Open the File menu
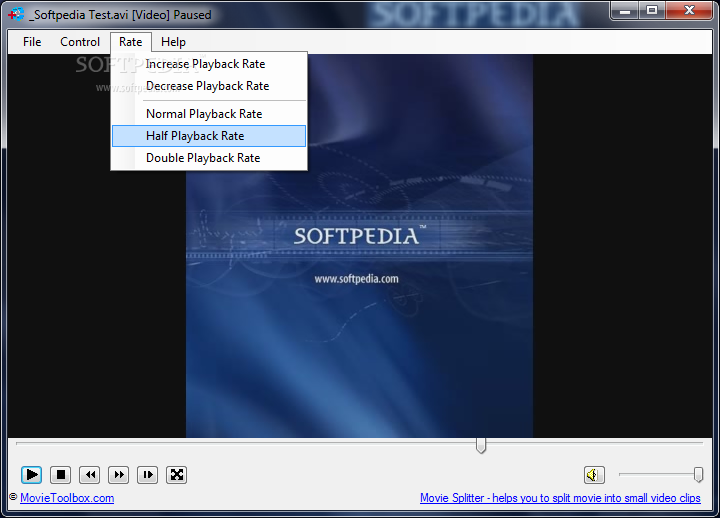 32,42
